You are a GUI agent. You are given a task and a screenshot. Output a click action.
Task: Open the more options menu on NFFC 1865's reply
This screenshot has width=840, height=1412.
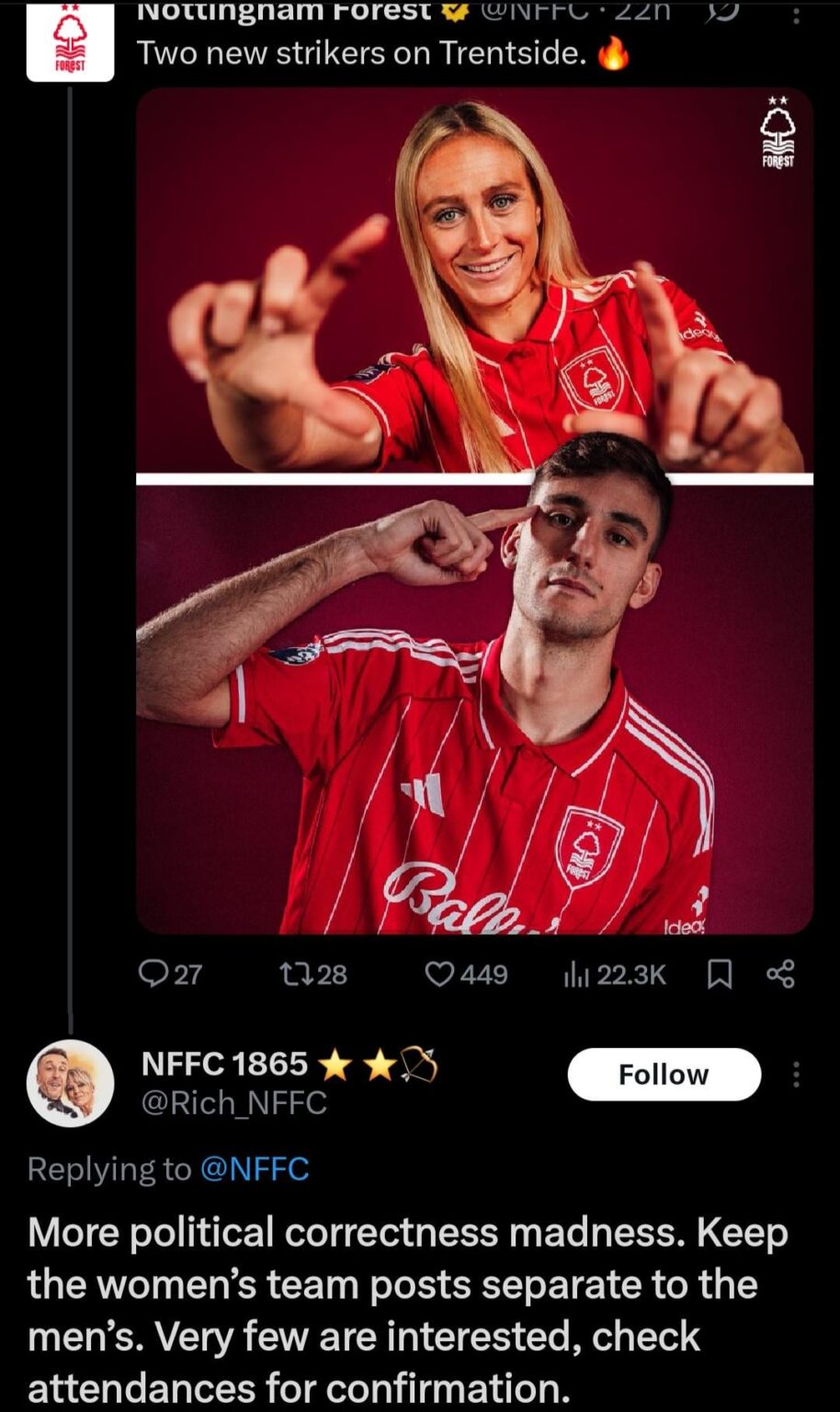(798, 1074)
